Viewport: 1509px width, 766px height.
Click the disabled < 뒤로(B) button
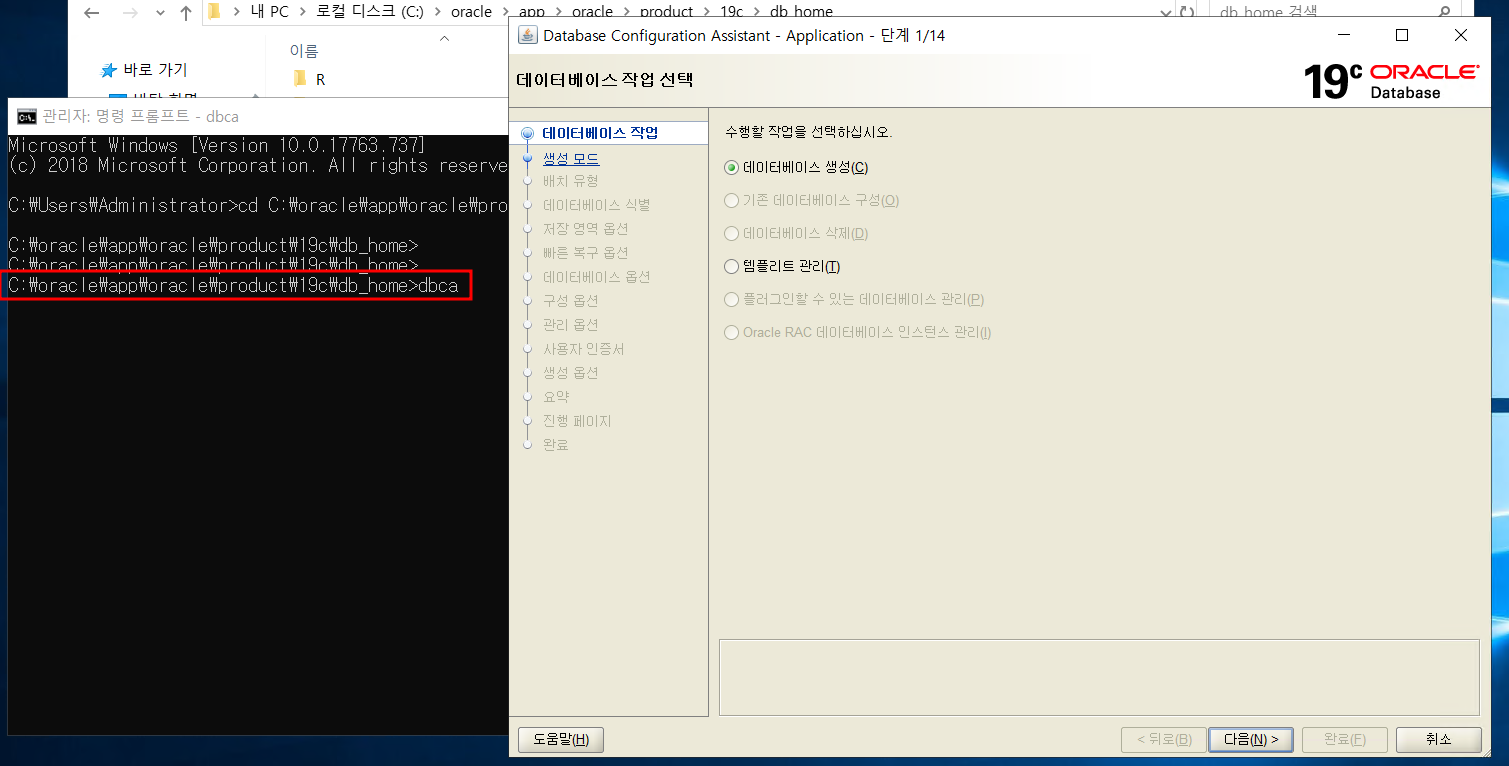tap(1163, 740)
